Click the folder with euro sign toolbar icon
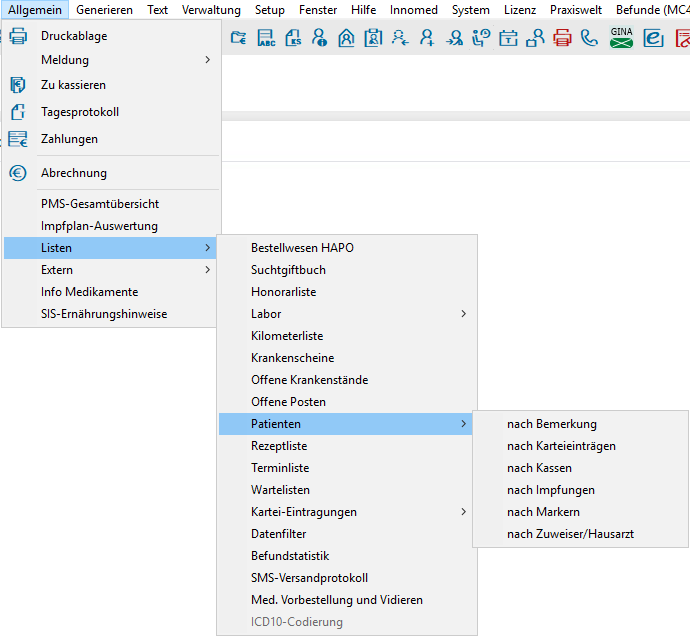 click(x=239, y=38)
